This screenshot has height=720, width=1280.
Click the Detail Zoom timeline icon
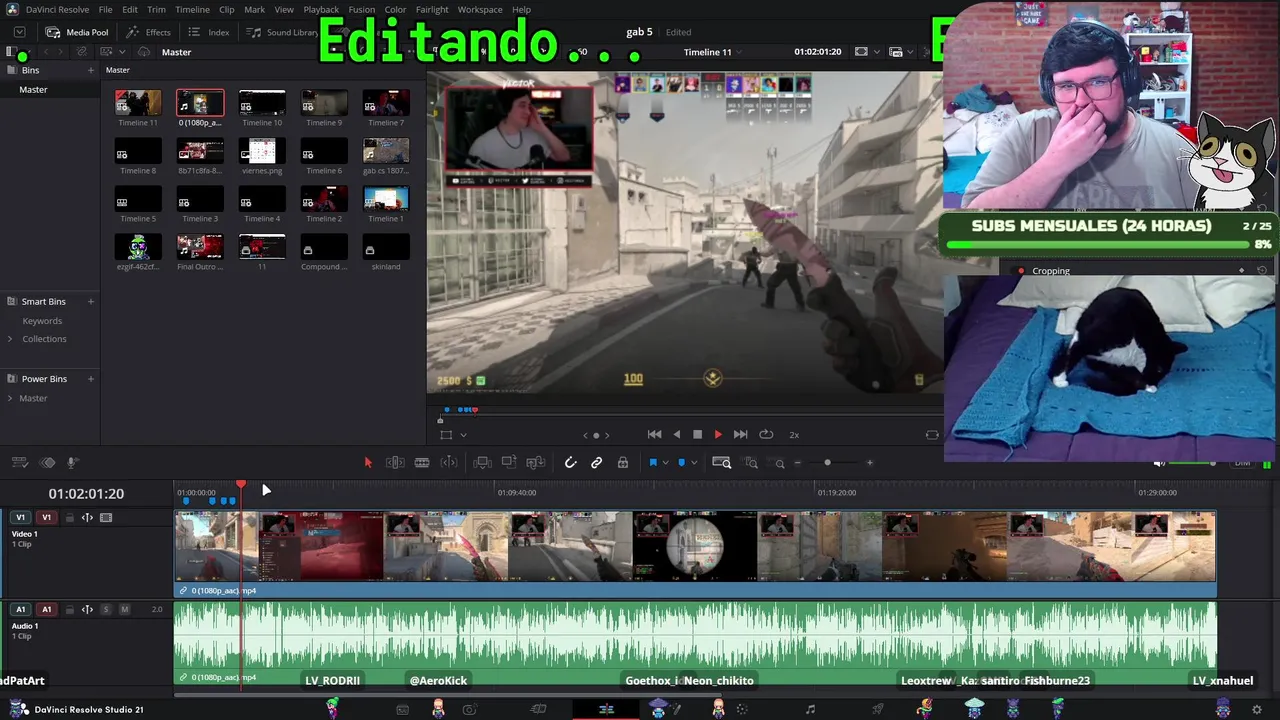[751, 462]
